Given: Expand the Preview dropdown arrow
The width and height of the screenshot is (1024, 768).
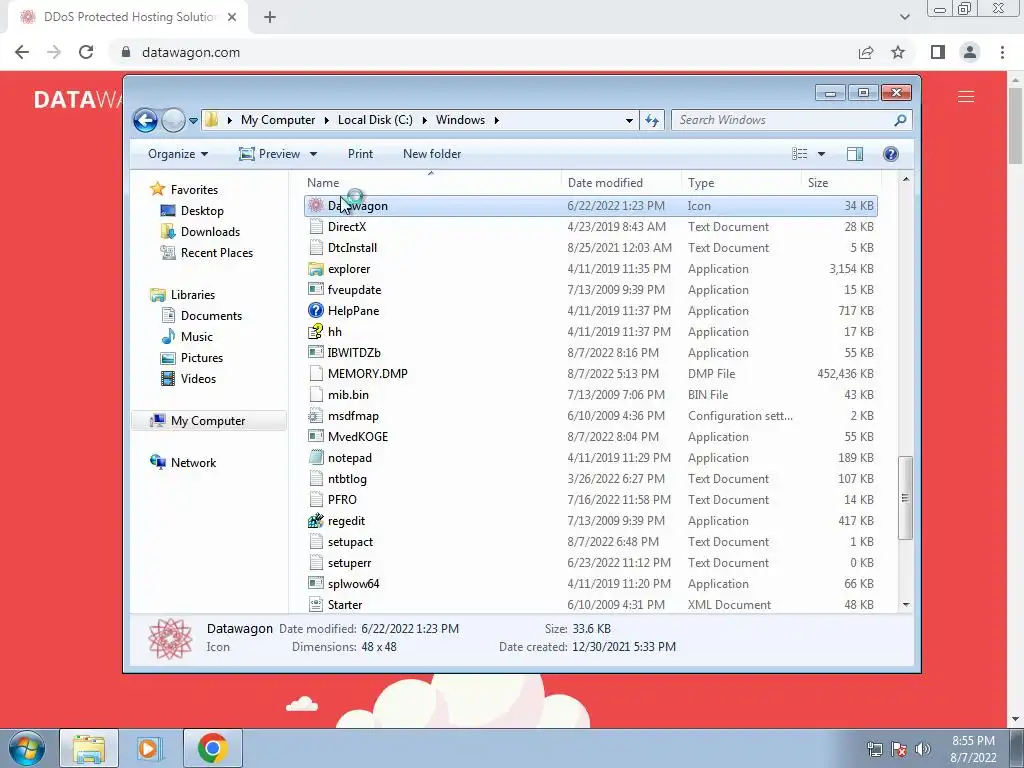Looking at the screenshot, I should pos(313,155).
